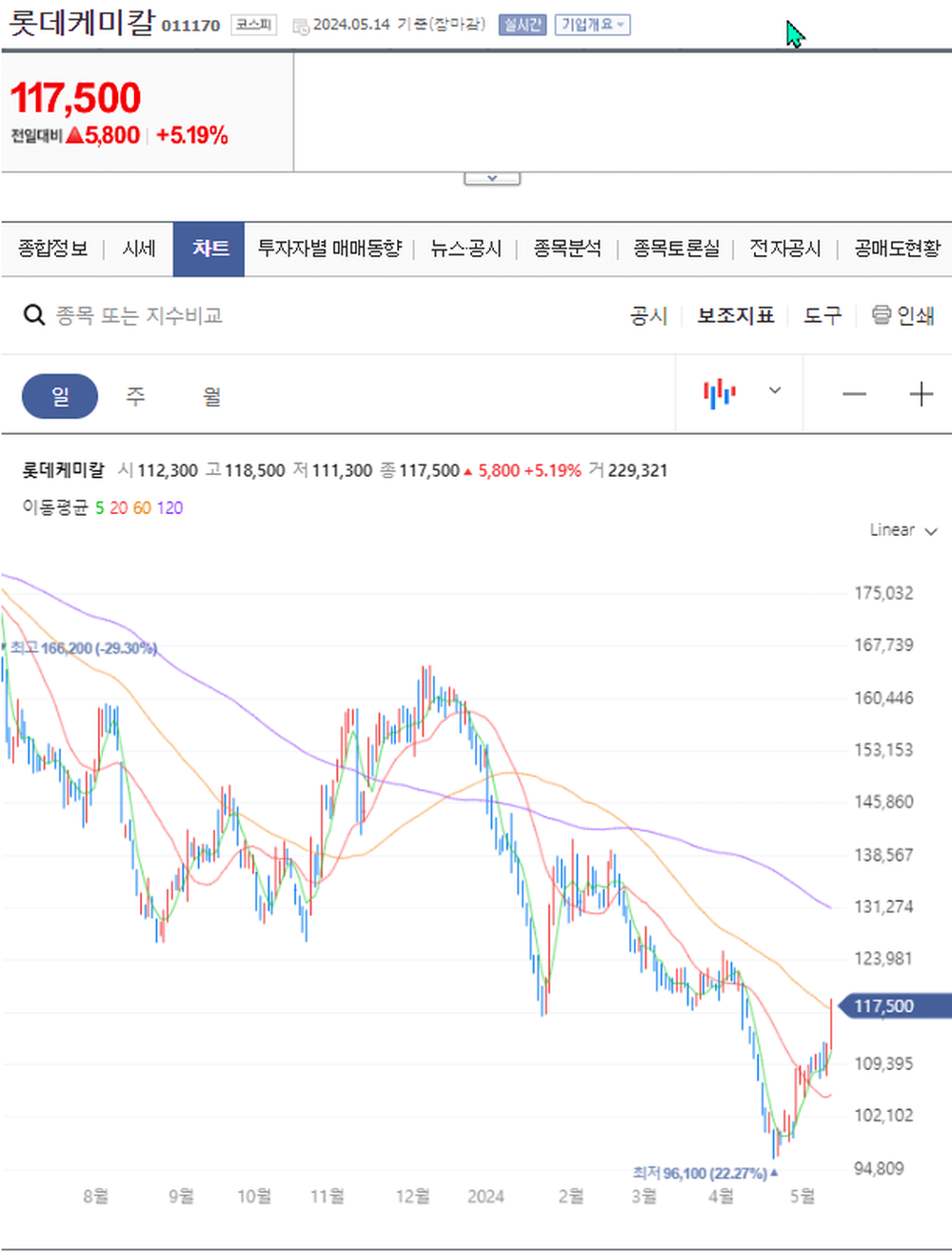This screenshot has height=1252, width=952.
Task: Select the candlestick chart style icon
Action: click(x=721, y=391)
